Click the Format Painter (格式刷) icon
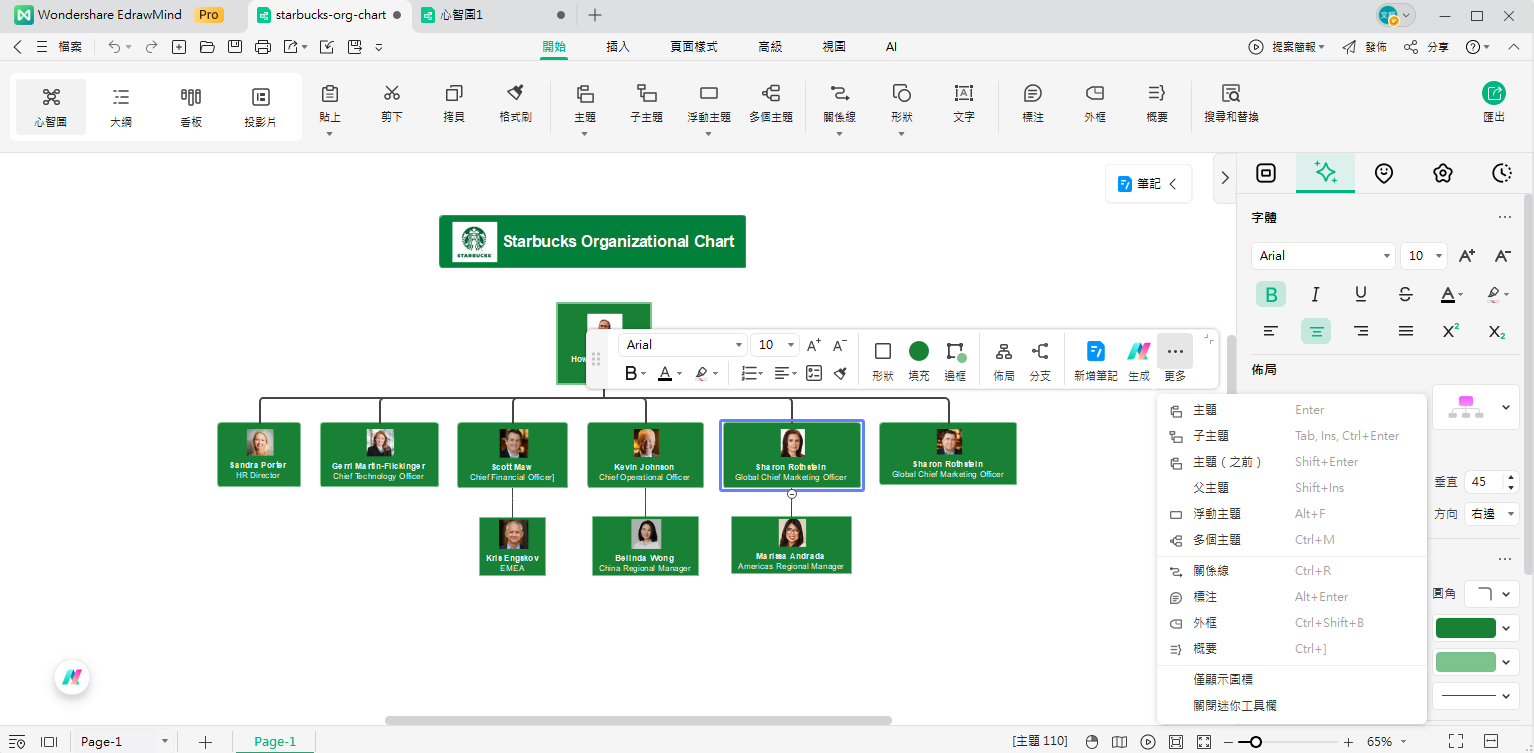 pos(515,103)
